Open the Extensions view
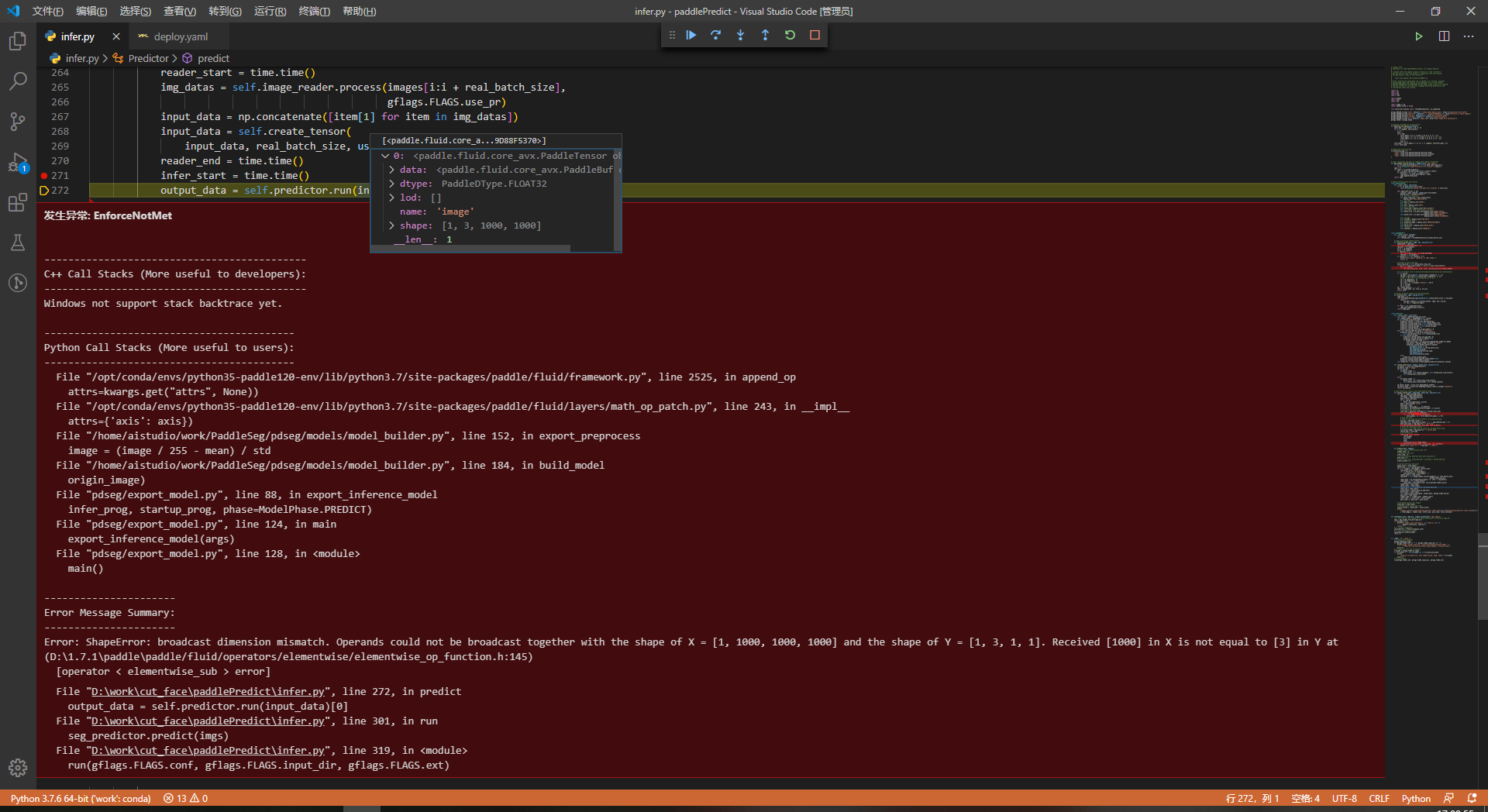Screen dimensions: 1488x812 point(18,202)
